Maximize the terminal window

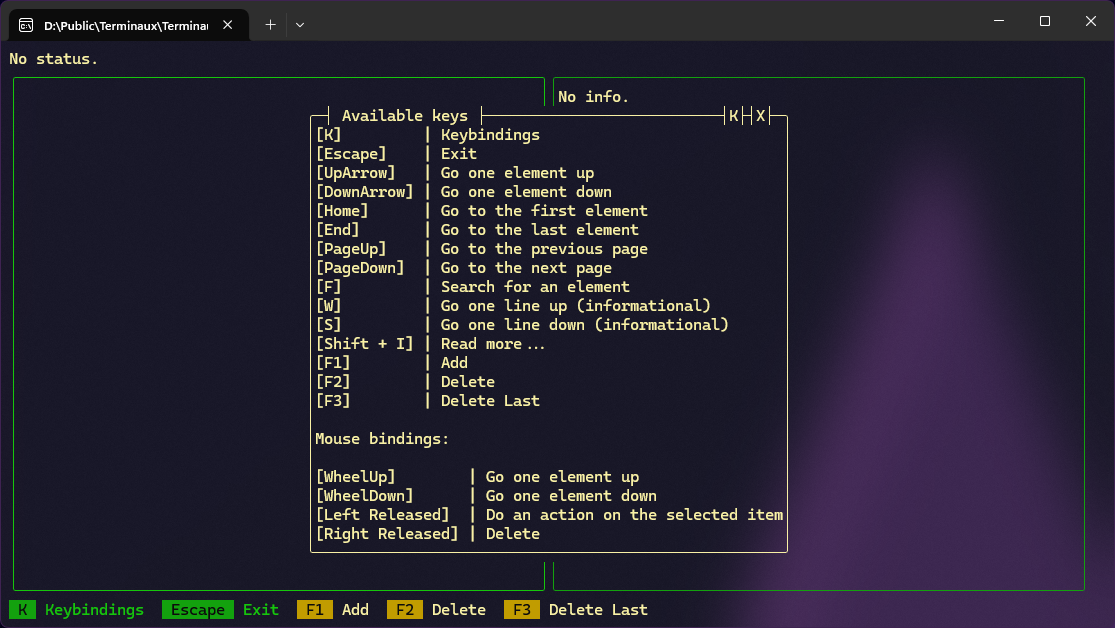tap(1044, 21)
